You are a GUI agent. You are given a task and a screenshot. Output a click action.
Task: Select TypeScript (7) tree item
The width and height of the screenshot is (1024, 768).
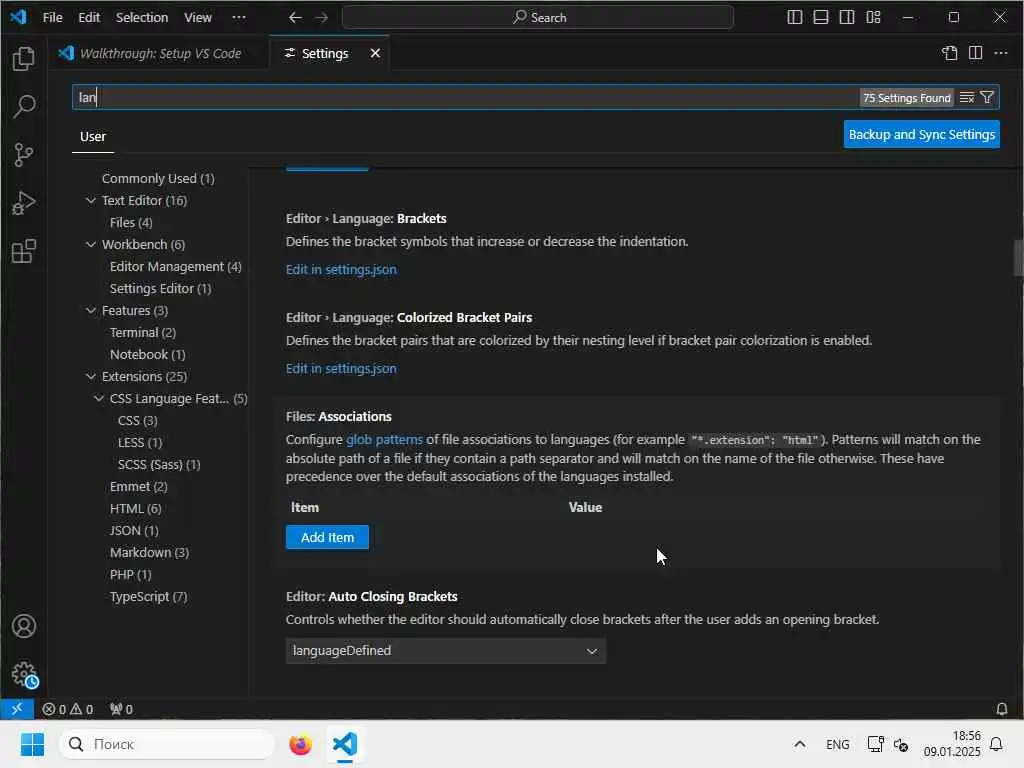click(149, 596)
